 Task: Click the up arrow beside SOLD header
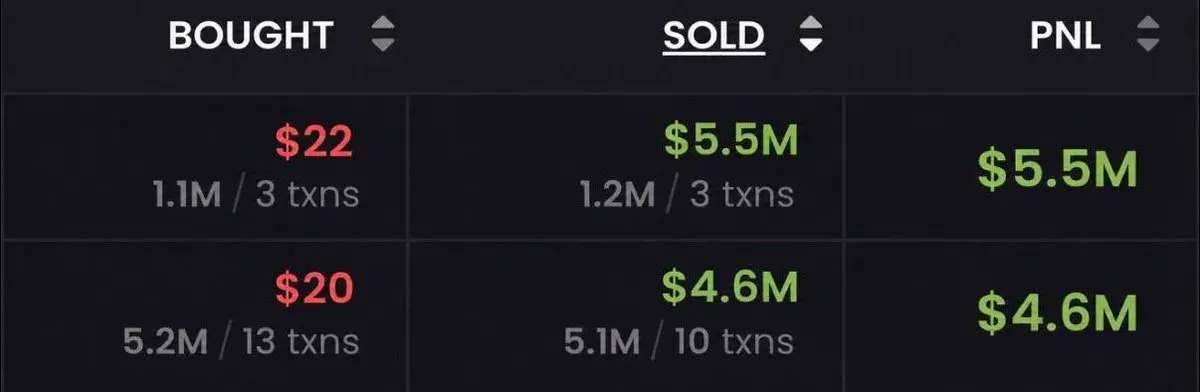coord(812,28)
